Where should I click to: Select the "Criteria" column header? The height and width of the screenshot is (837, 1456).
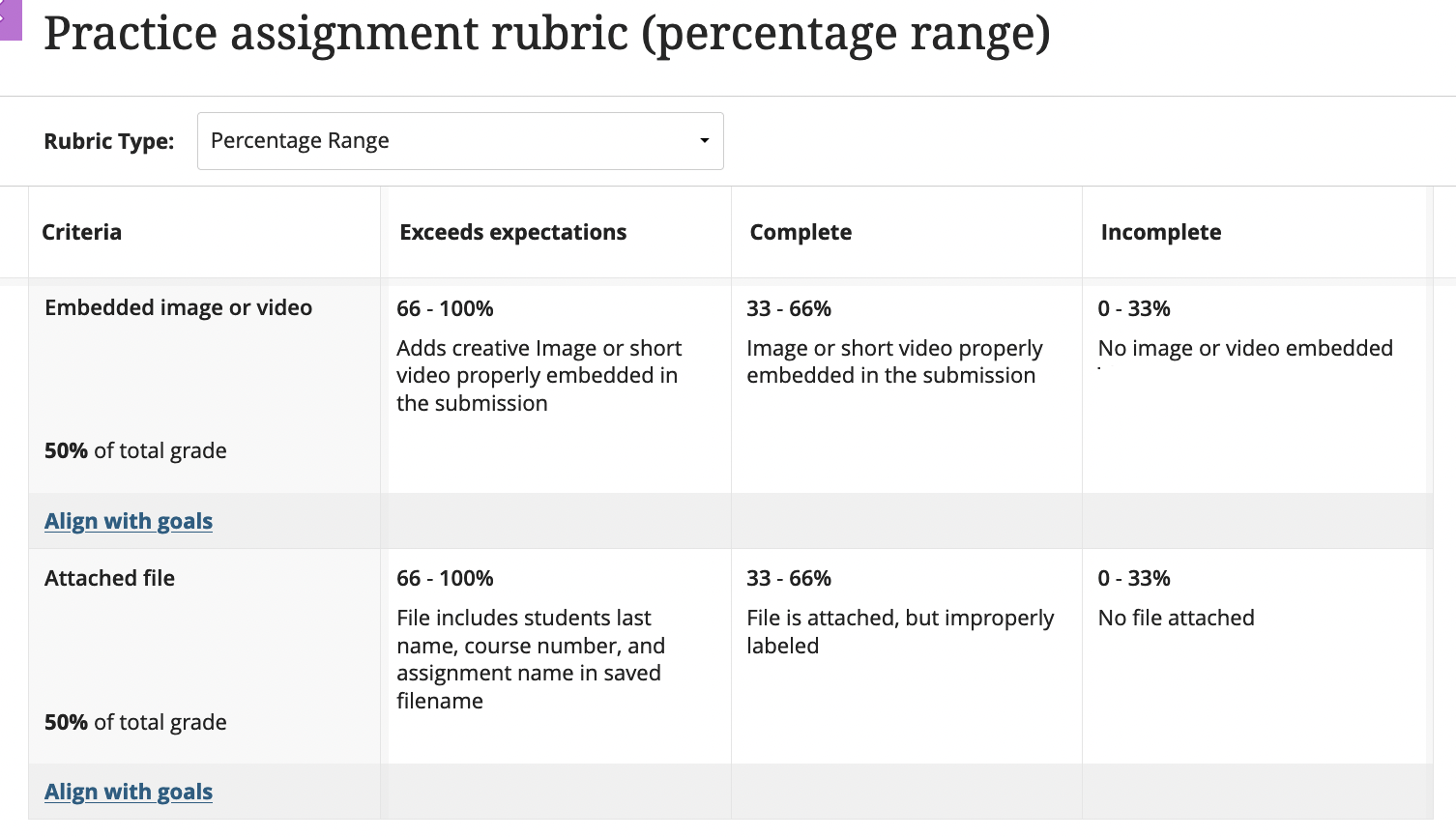click(82, 232)
